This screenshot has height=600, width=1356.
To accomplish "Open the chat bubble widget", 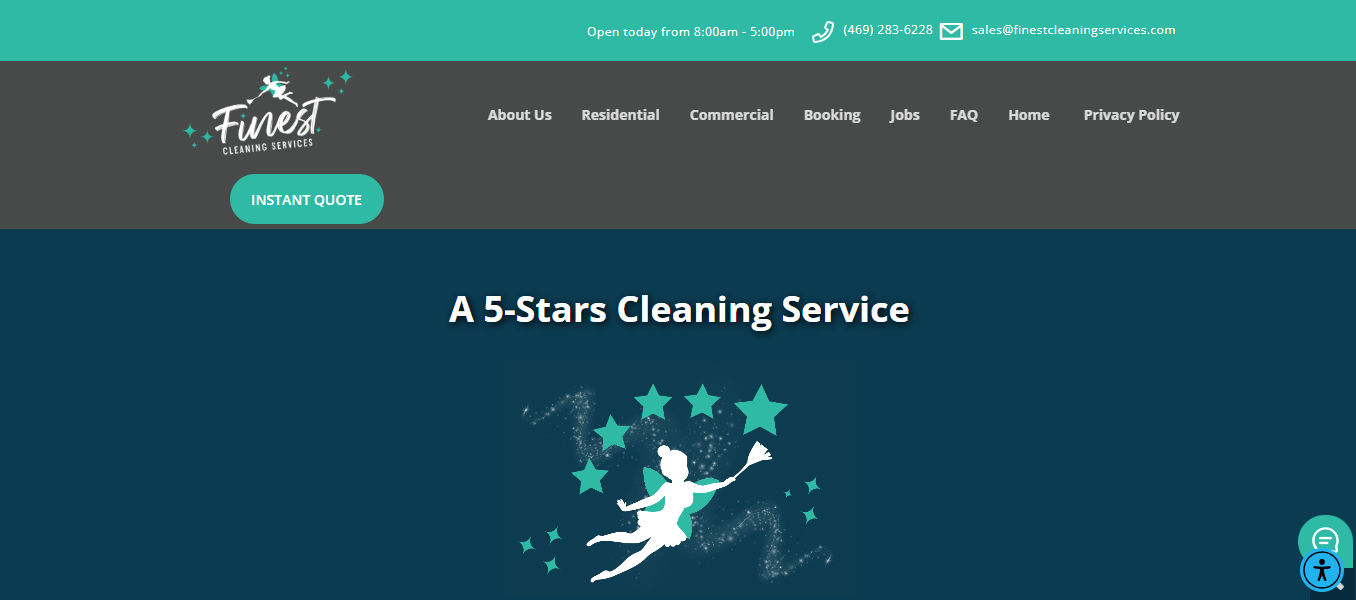I will point(1324,539).
